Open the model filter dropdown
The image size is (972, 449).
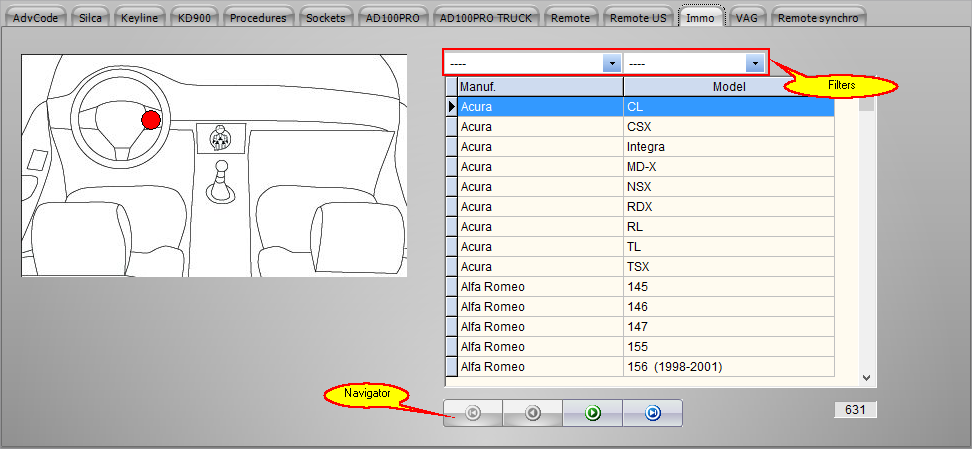[754, 64]
